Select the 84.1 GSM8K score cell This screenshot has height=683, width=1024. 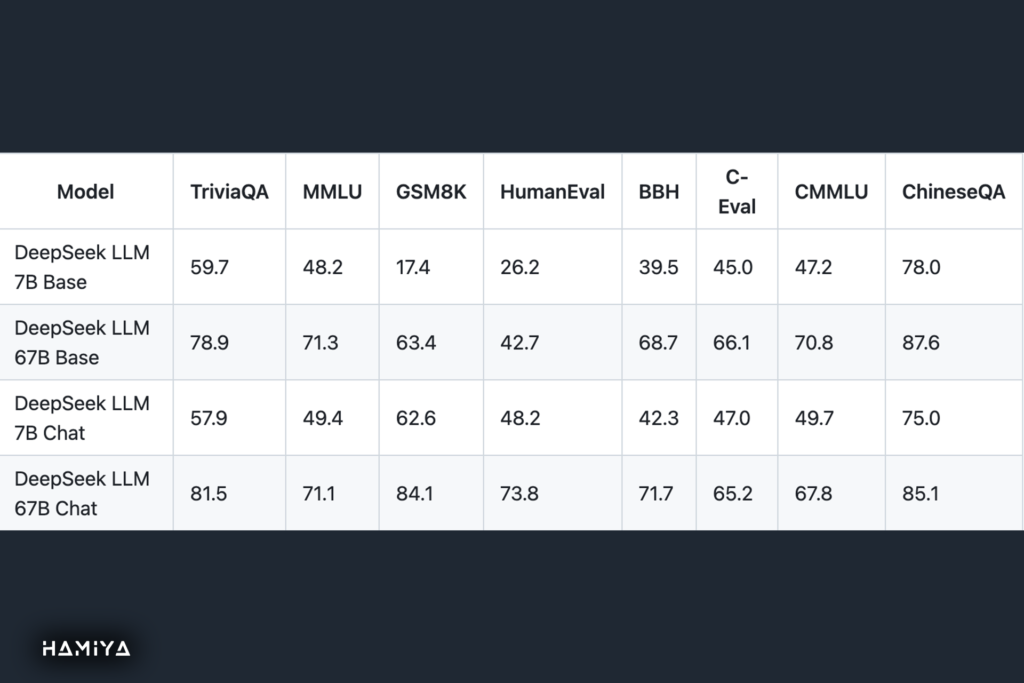(415, 493)
